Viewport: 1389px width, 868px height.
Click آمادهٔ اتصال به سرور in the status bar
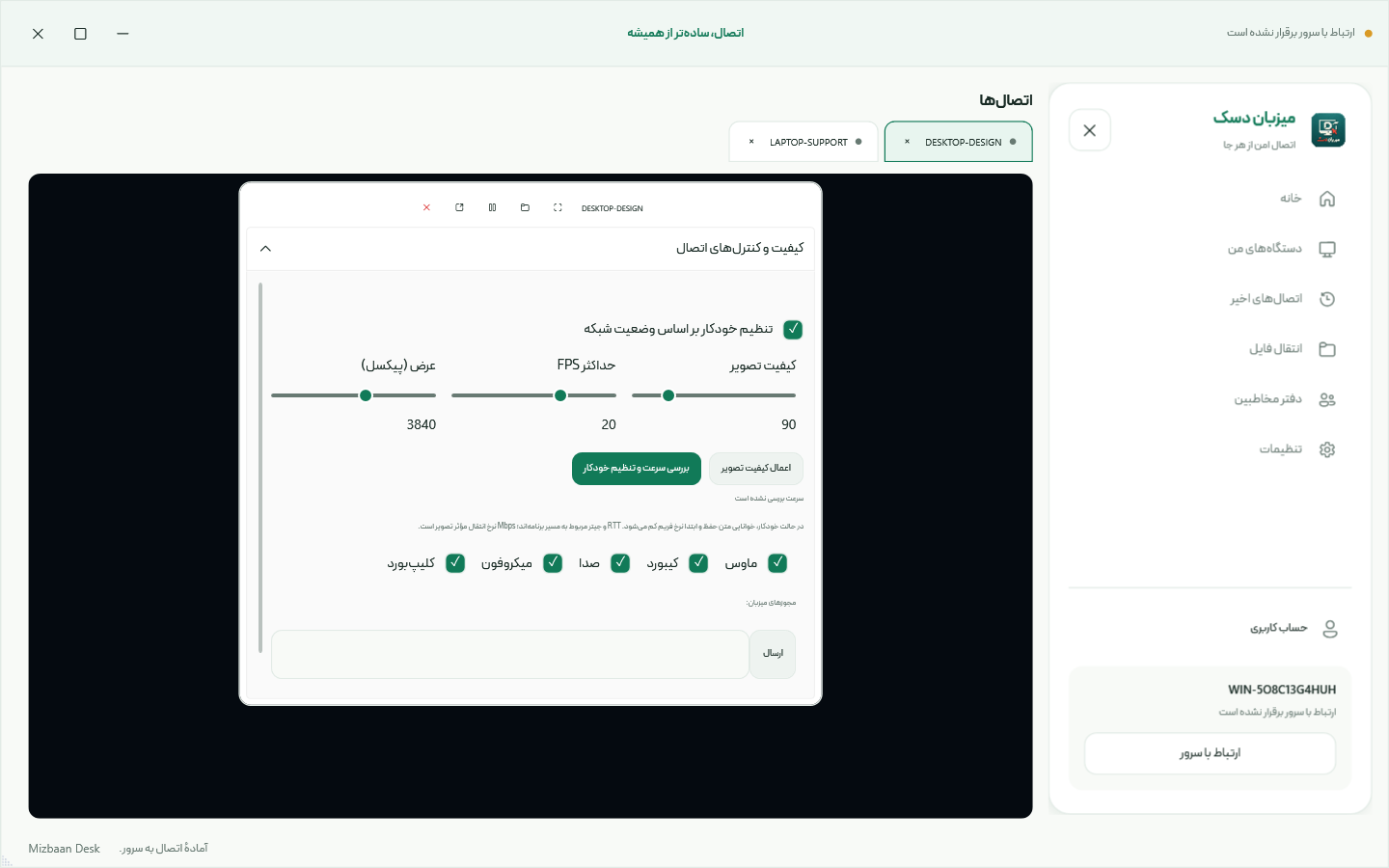pos(164,849)
